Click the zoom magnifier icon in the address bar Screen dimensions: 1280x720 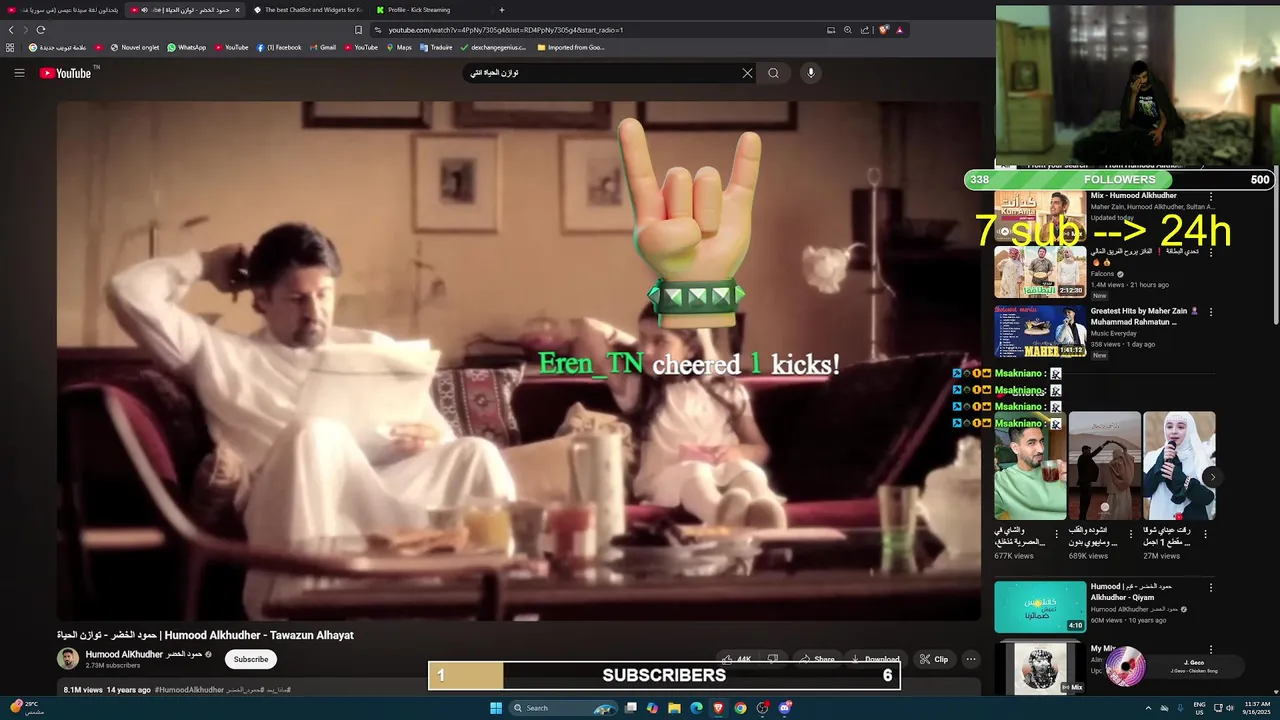point(848,30)
